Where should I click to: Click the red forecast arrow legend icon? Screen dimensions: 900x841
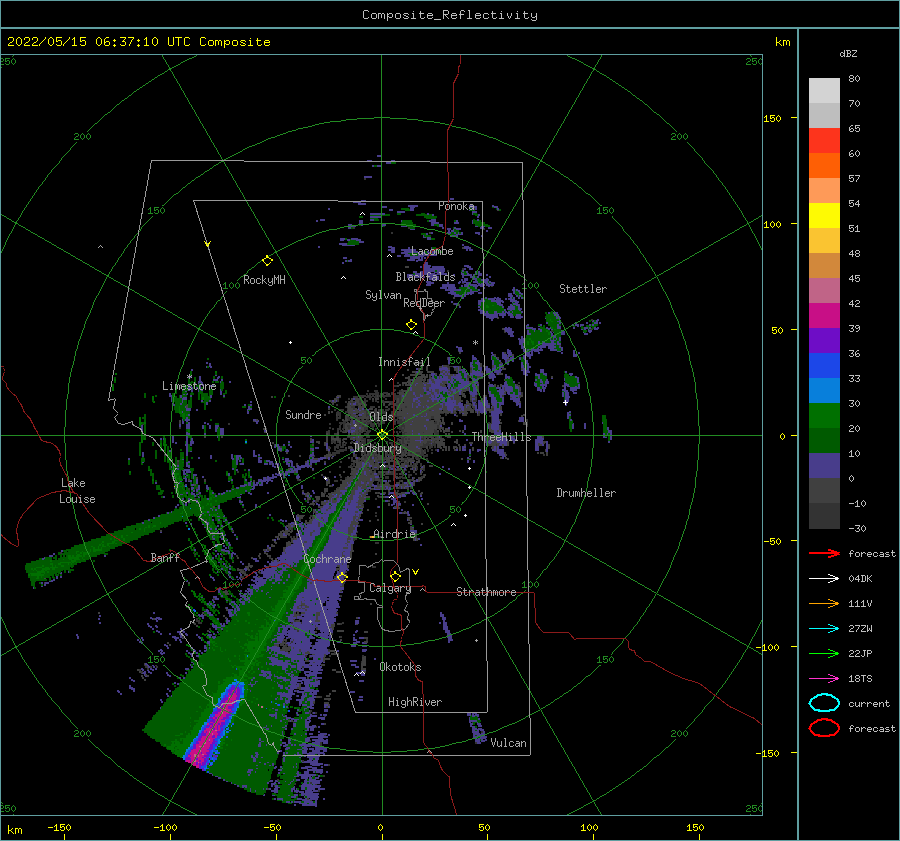click(824, 553)
